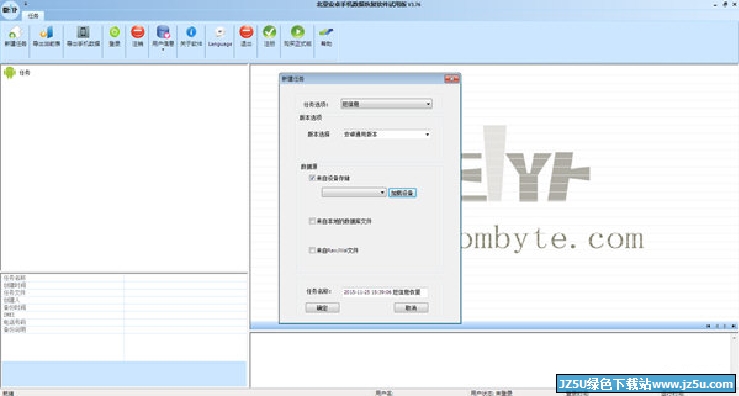The height and width of the screenshot is (396, 739).
Task: Click the round application logo button
Action: pyautogui.click(x=9, y=10)
